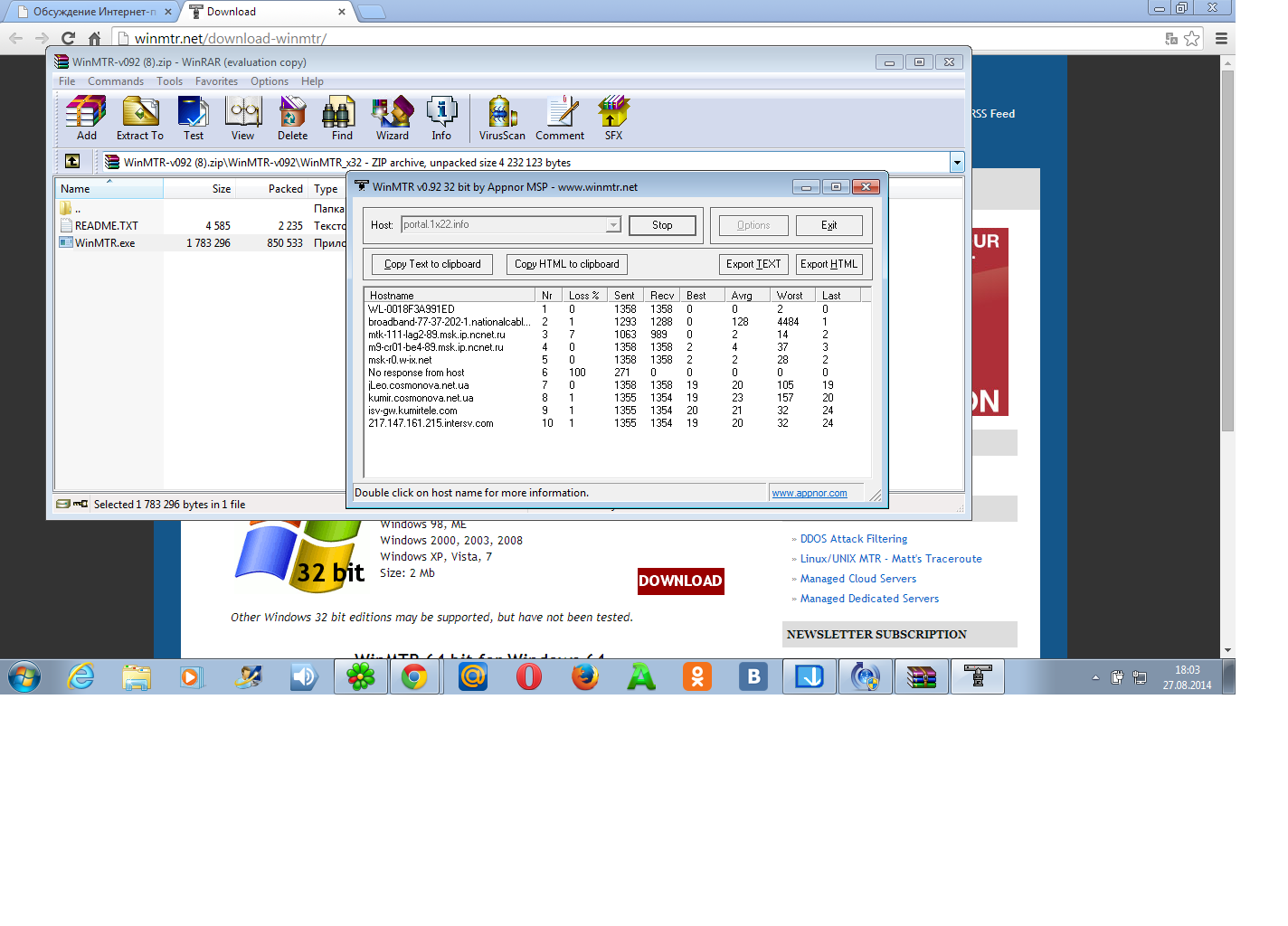Click Export HTML in WinMTR
The width and height of the screenshot is (1288, 926).
[829, 264]
